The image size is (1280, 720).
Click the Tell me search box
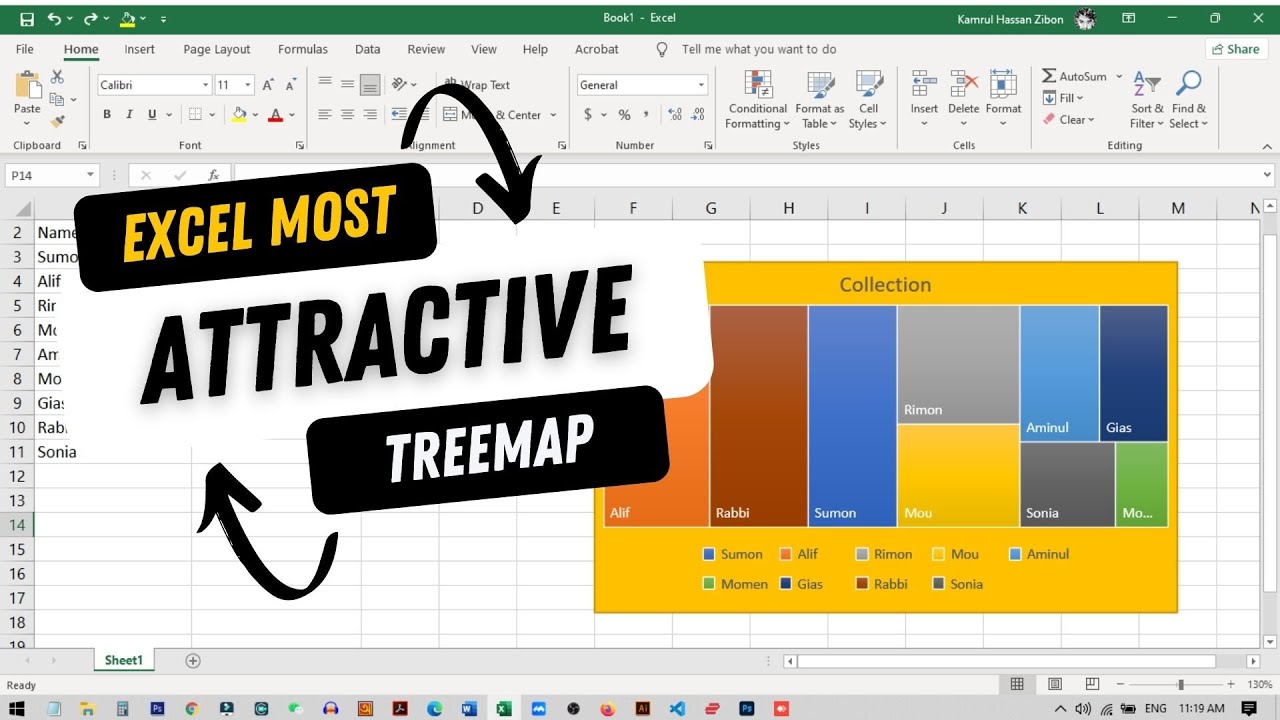759,49
